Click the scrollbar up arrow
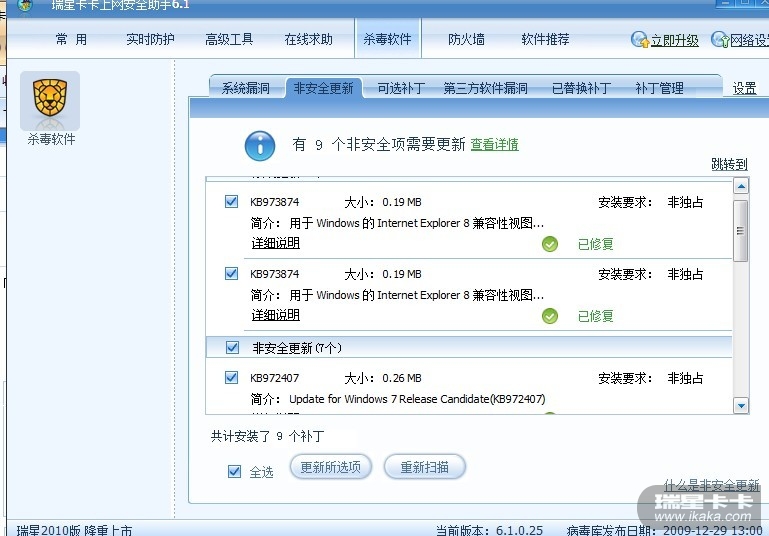 tap(741, 186)
